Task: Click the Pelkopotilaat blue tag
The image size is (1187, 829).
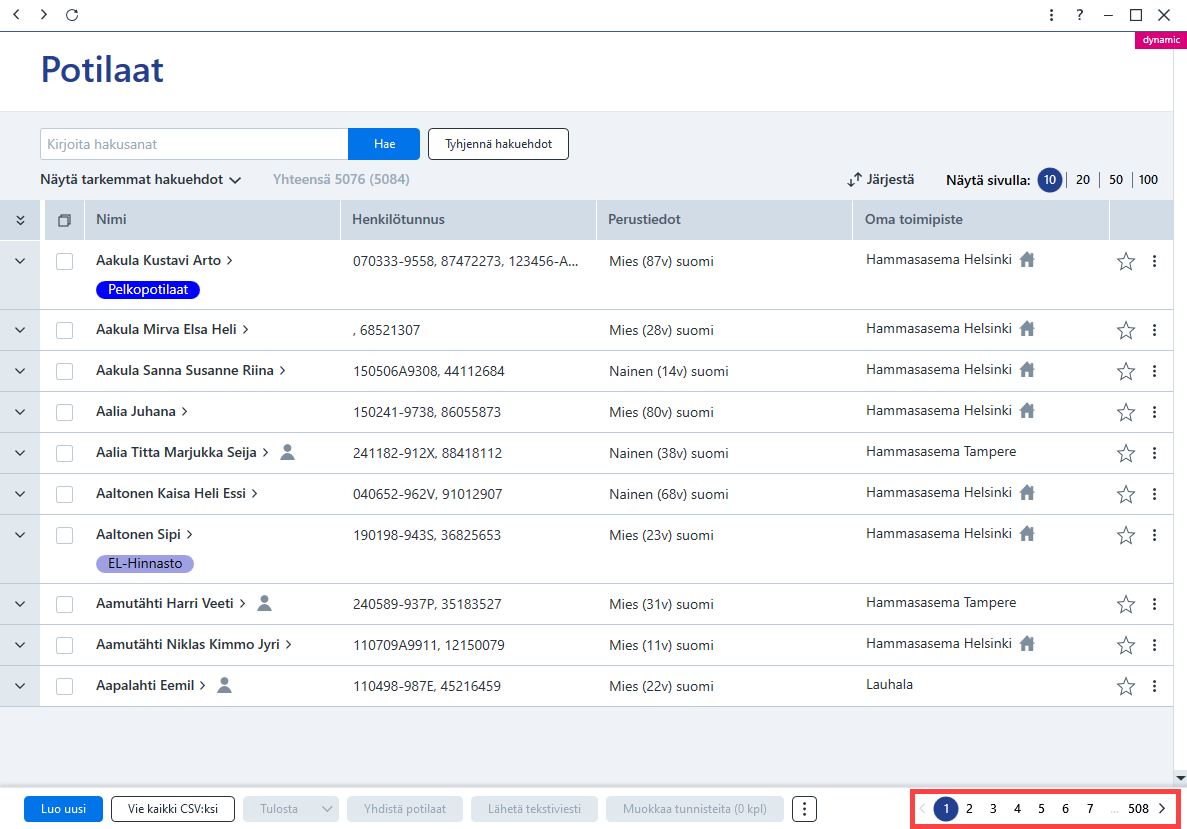Action: click(148, 289)
